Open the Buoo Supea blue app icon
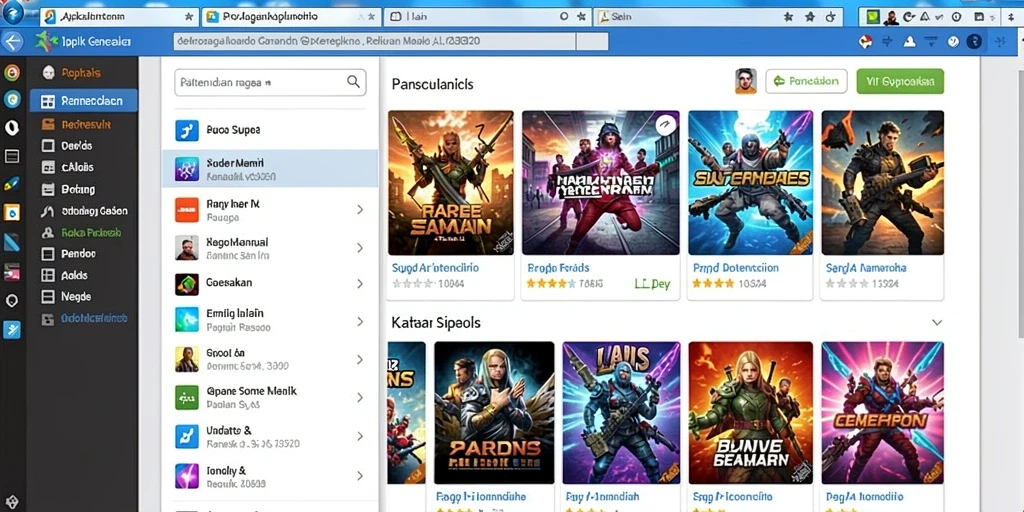1024x512 pixels. click(x=187, y=131)
